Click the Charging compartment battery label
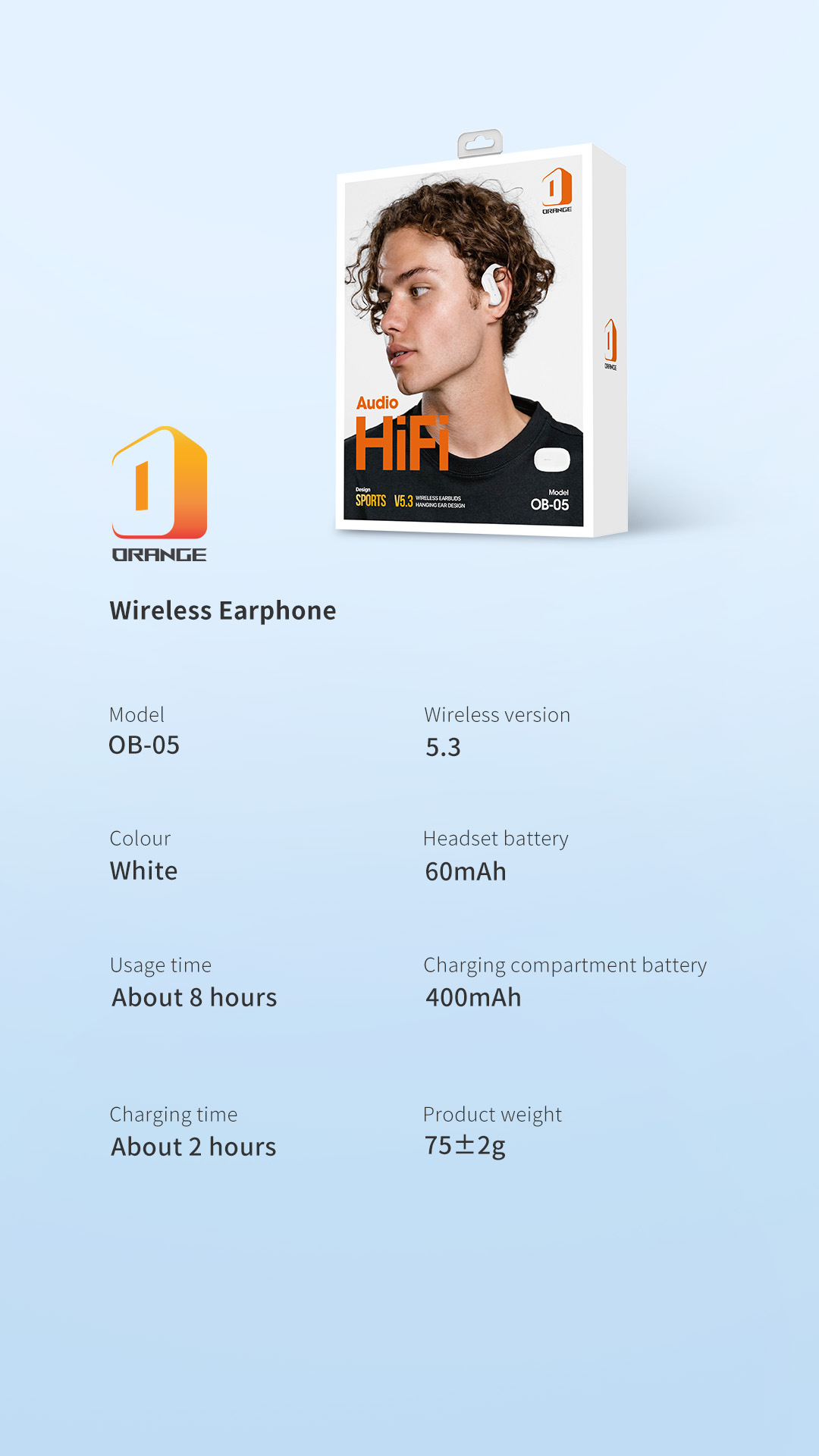Image resolution: width=819 pixels, height=1456 pixels. pyautogui.click(x=565, y=965)
